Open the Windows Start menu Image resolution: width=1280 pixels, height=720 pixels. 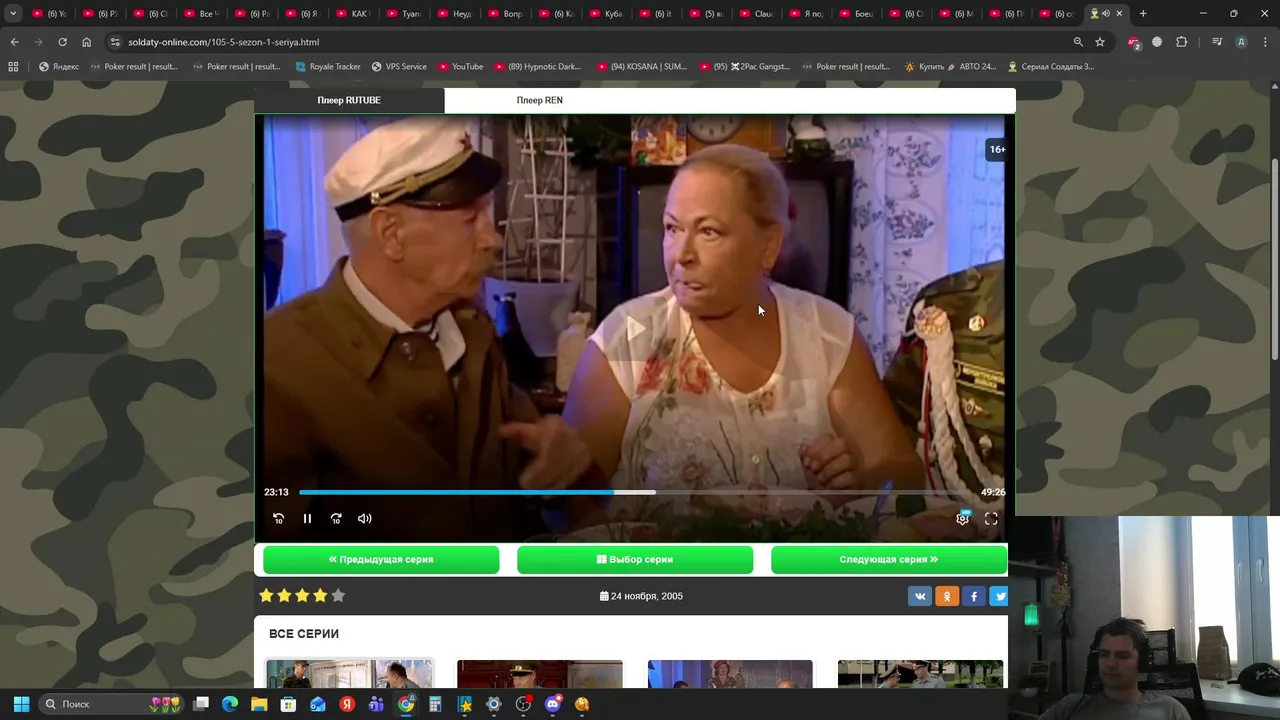[21, 704]
